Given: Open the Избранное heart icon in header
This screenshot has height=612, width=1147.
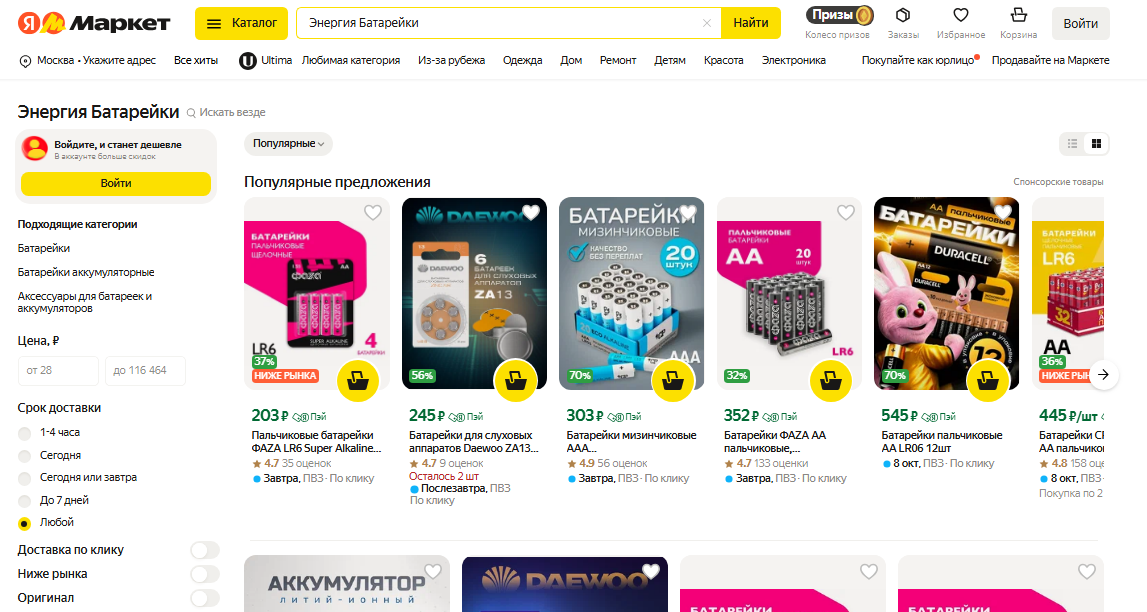Looking at the screenshot, I should click(x=960, y=15).
